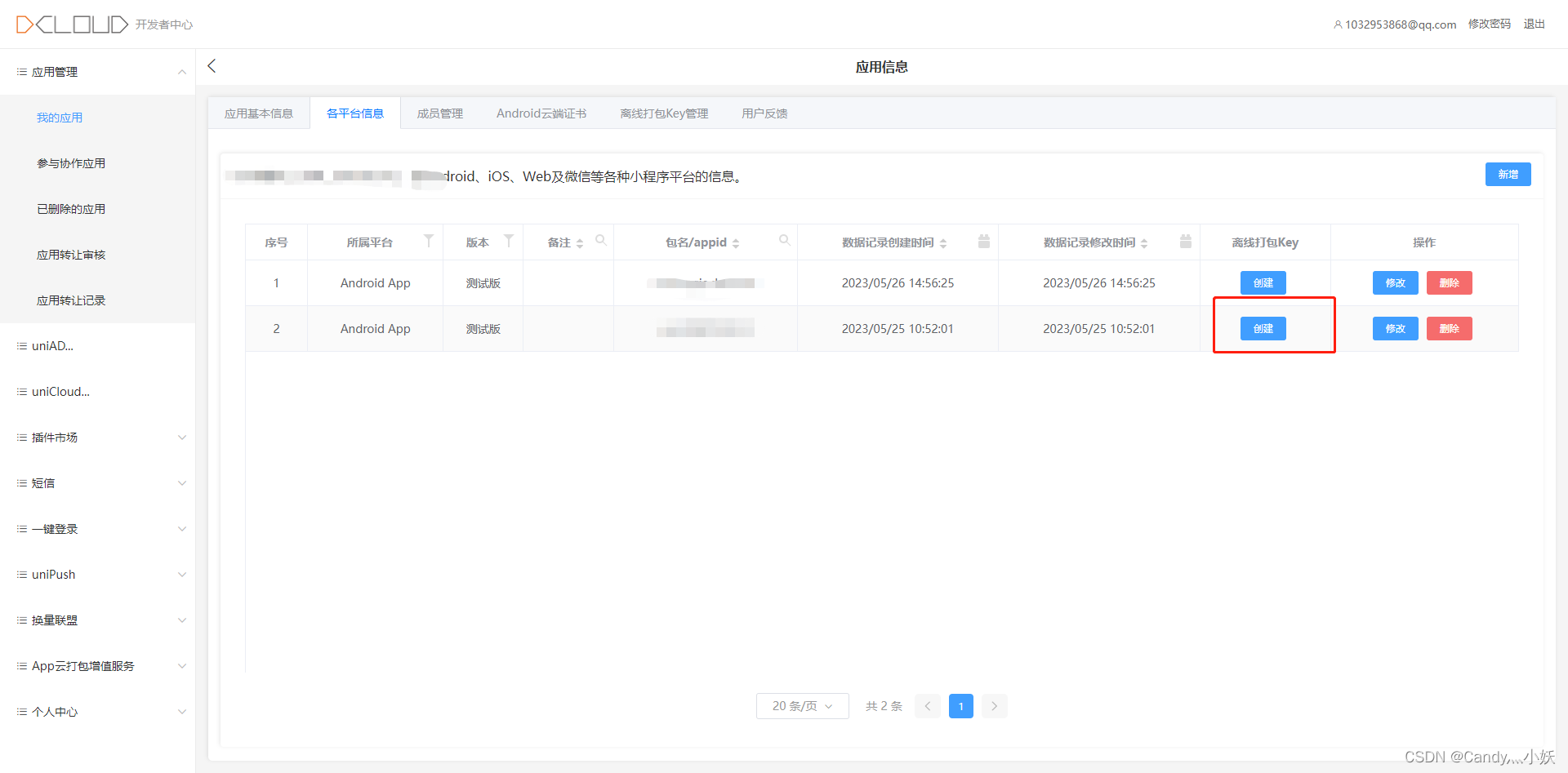Screen dimensions: 1568x773
Task: Open the 离线打包Key管理 tab
Action: 664,113
